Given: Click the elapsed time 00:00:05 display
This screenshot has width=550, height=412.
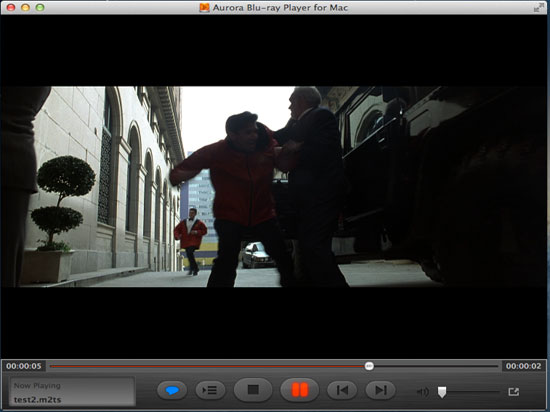Looking at the screenshot, I should pos(24,366).
